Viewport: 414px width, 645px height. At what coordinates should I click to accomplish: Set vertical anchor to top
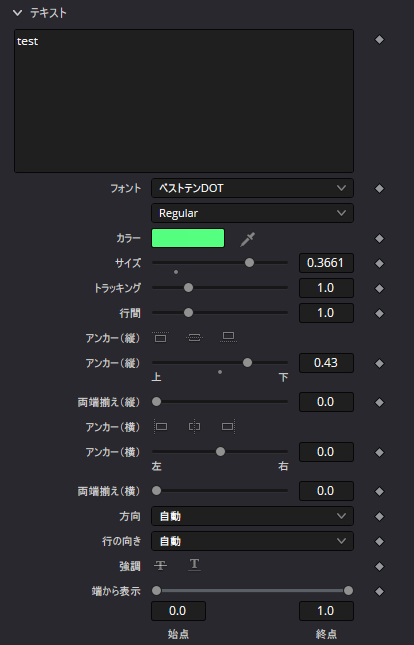pyautogui.click(x=160, y=338)
